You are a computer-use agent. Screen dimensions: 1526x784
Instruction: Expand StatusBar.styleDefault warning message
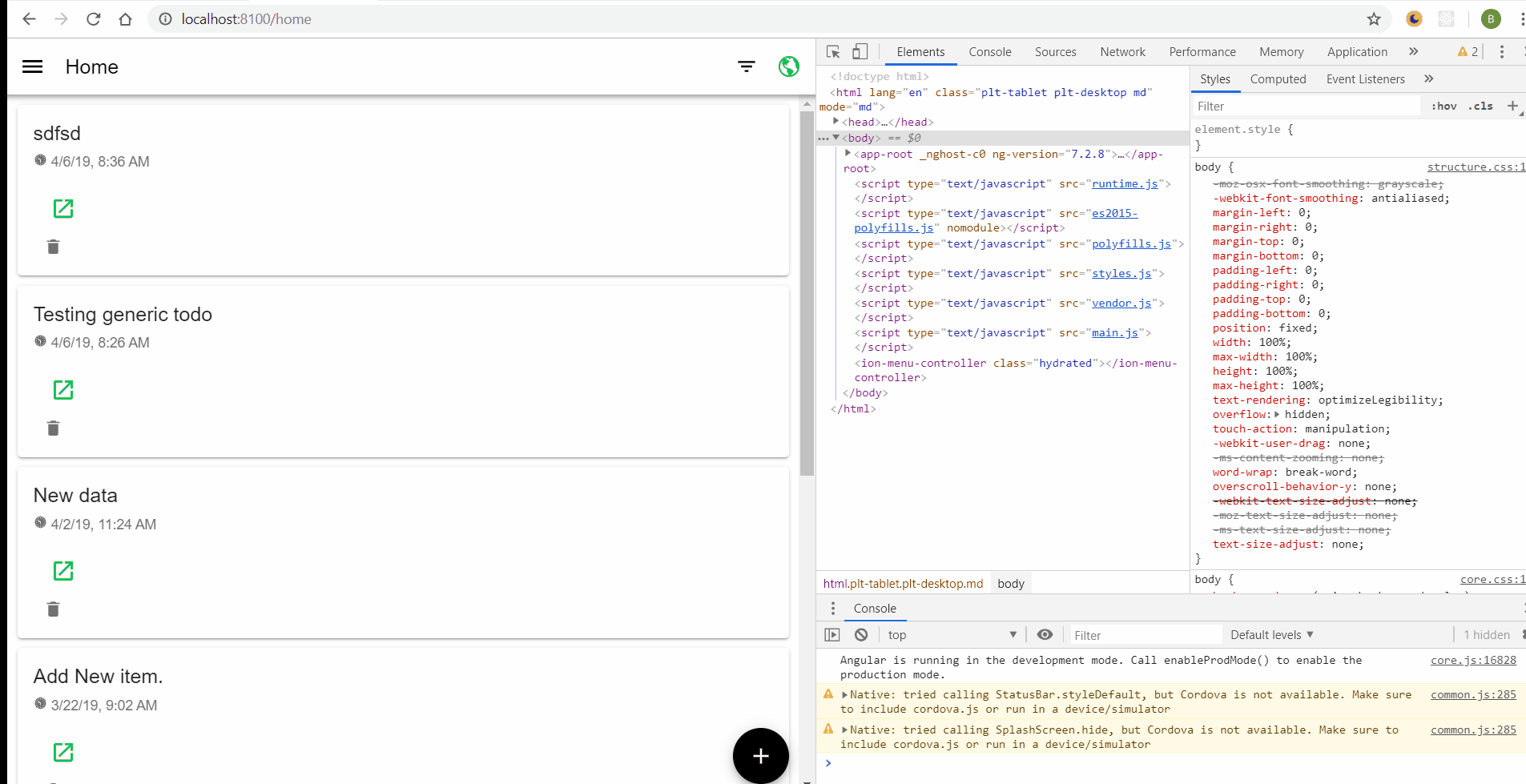coord(844,695)
